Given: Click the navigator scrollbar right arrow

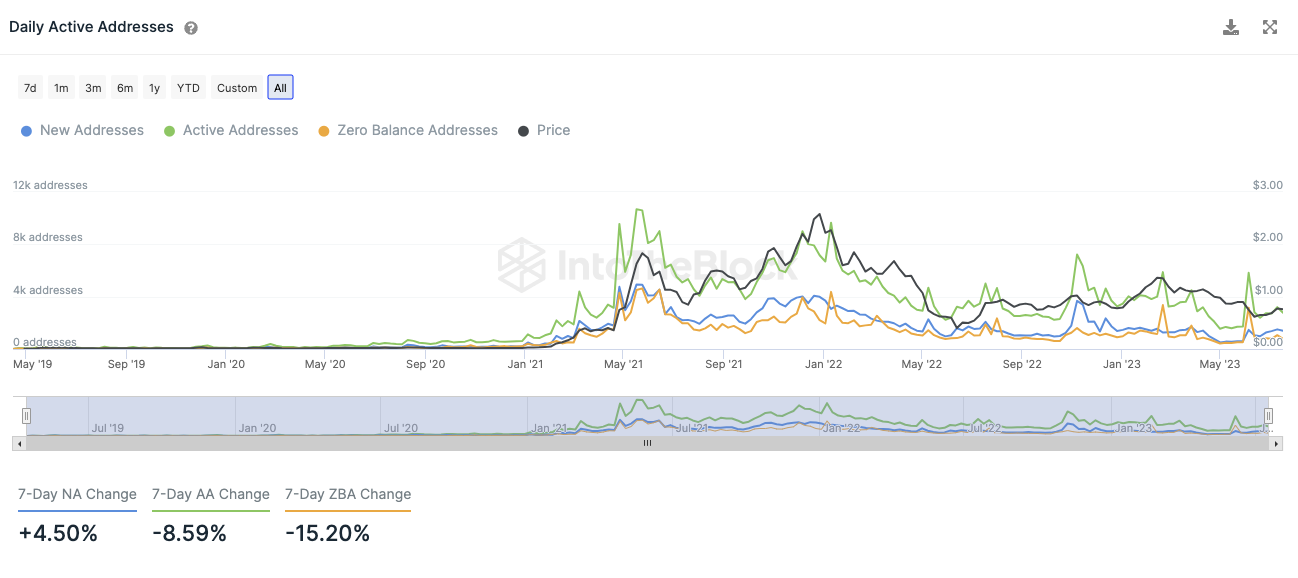Looking at the screenshot, I should [1276, 442].
